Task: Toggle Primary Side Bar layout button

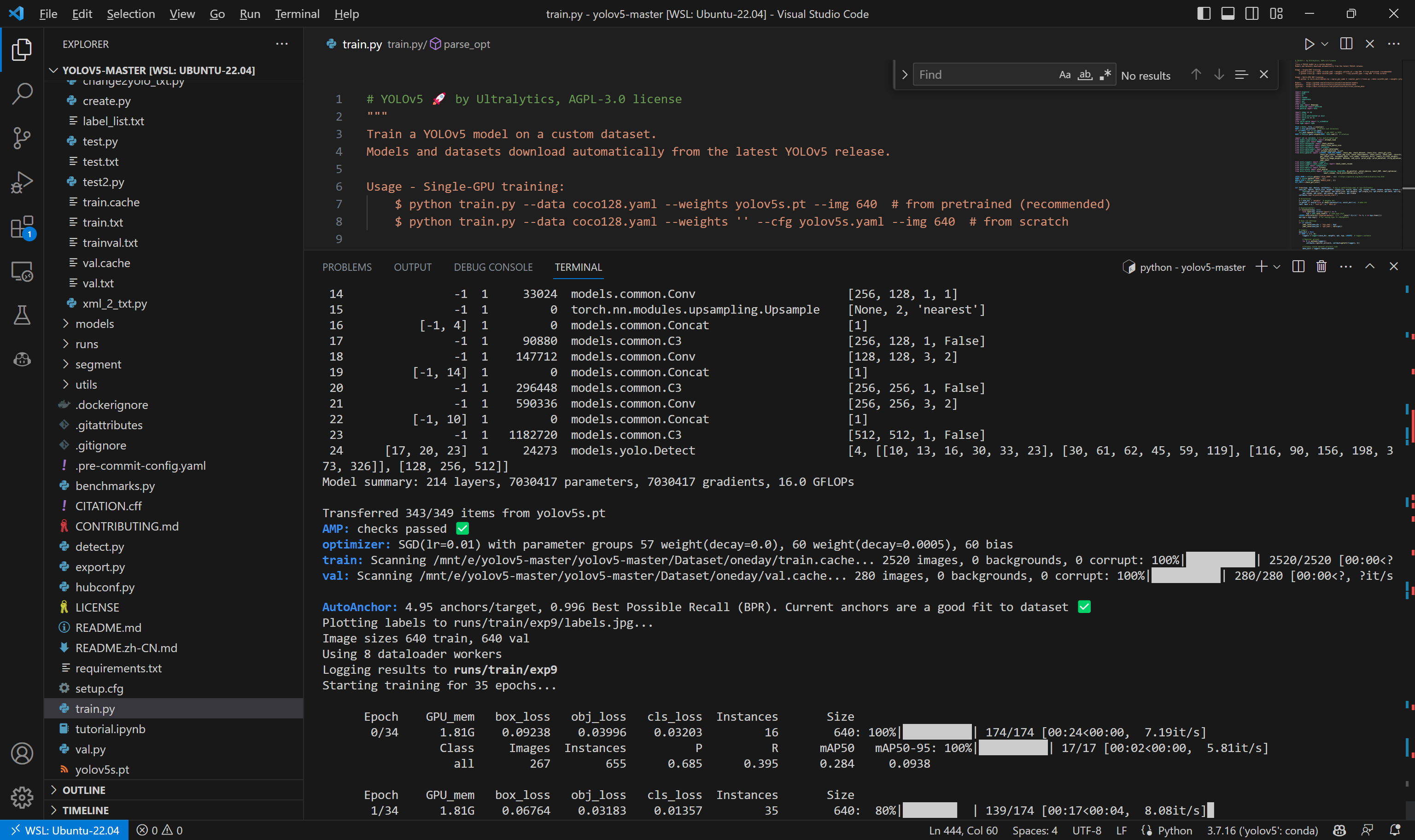Action: [1204, 13]
